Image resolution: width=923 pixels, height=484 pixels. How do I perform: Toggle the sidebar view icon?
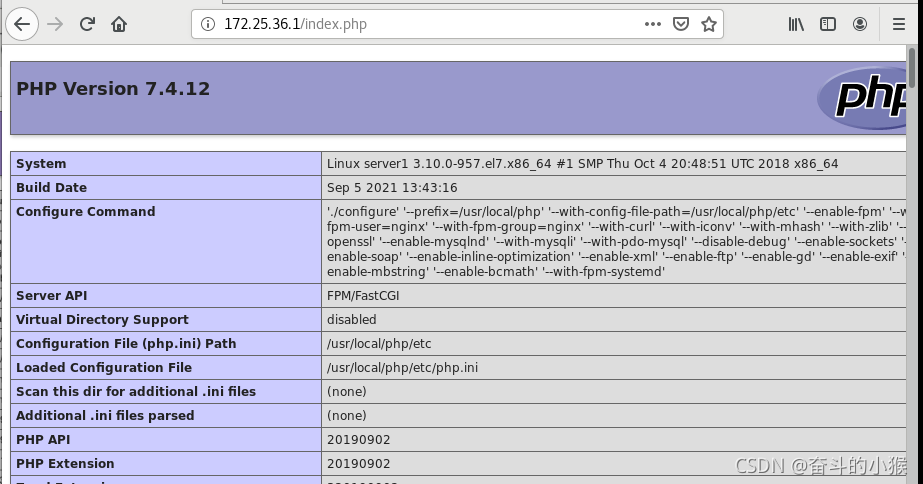click(828, 24)
